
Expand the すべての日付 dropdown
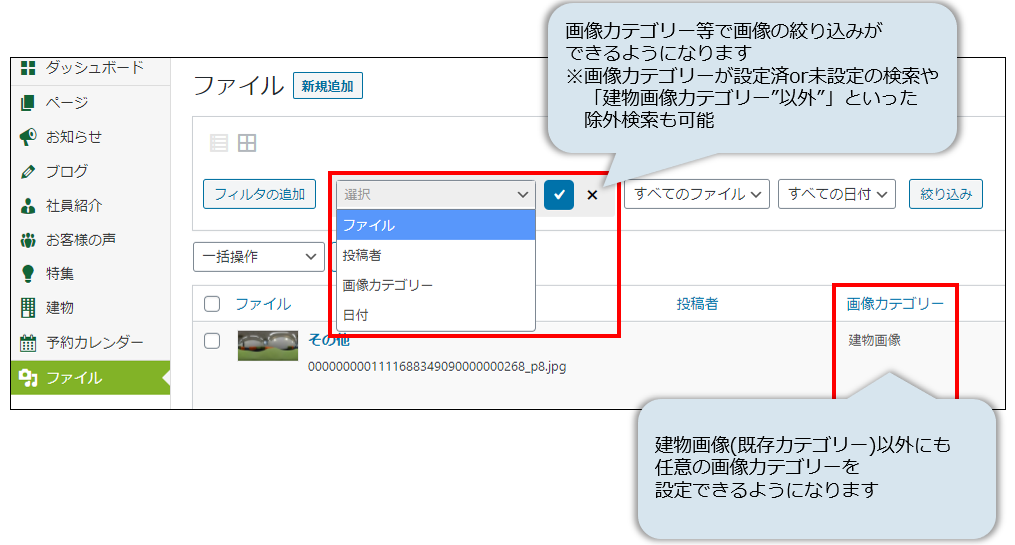(x=836, y=194)
